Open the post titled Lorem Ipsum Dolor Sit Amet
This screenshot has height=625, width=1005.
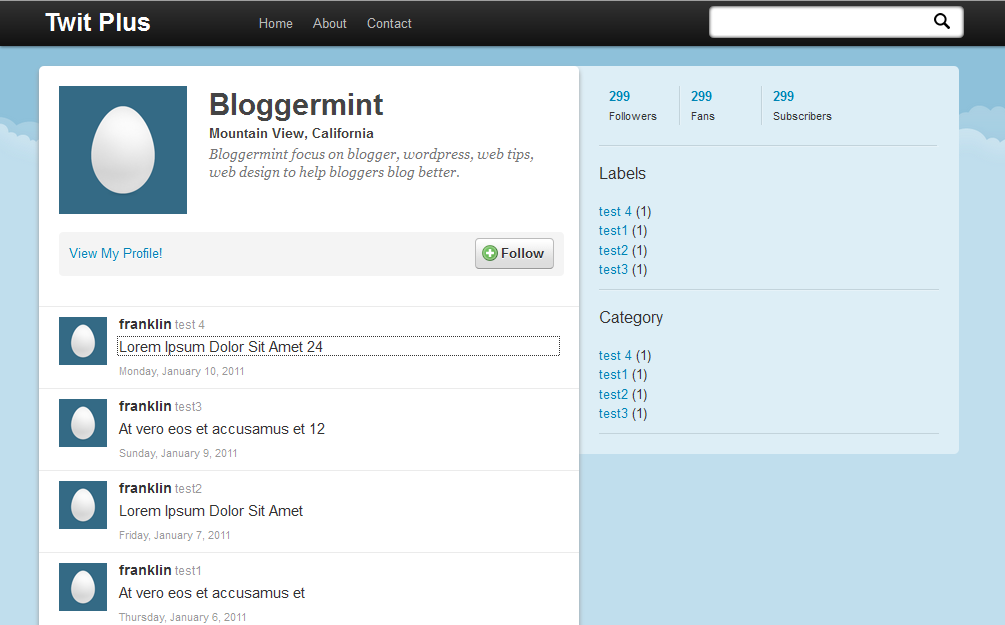tap(211, 511)
